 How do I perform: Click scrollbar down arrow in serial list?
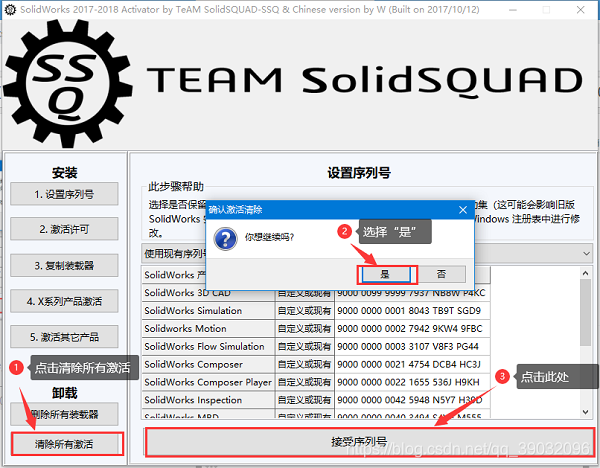pos(585,412)
